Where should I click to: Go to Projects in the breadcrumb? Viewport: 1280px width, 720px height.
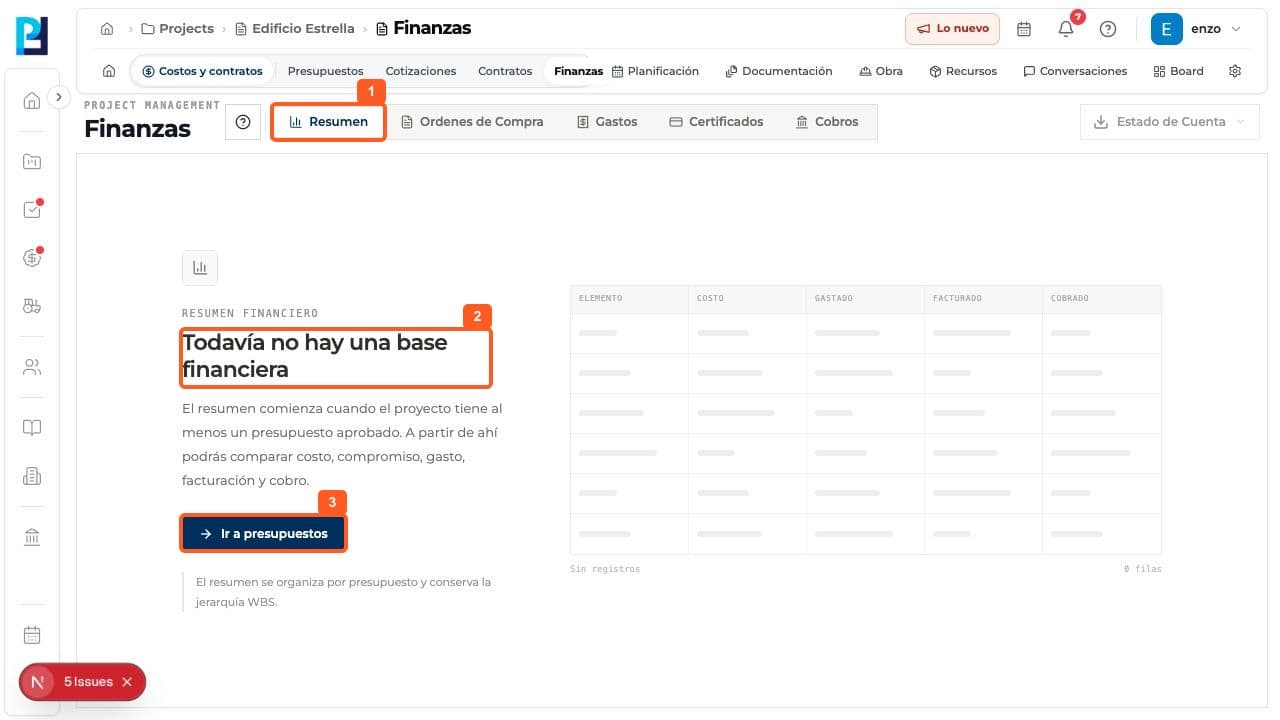pyautogui.click(x=178, y=29)
